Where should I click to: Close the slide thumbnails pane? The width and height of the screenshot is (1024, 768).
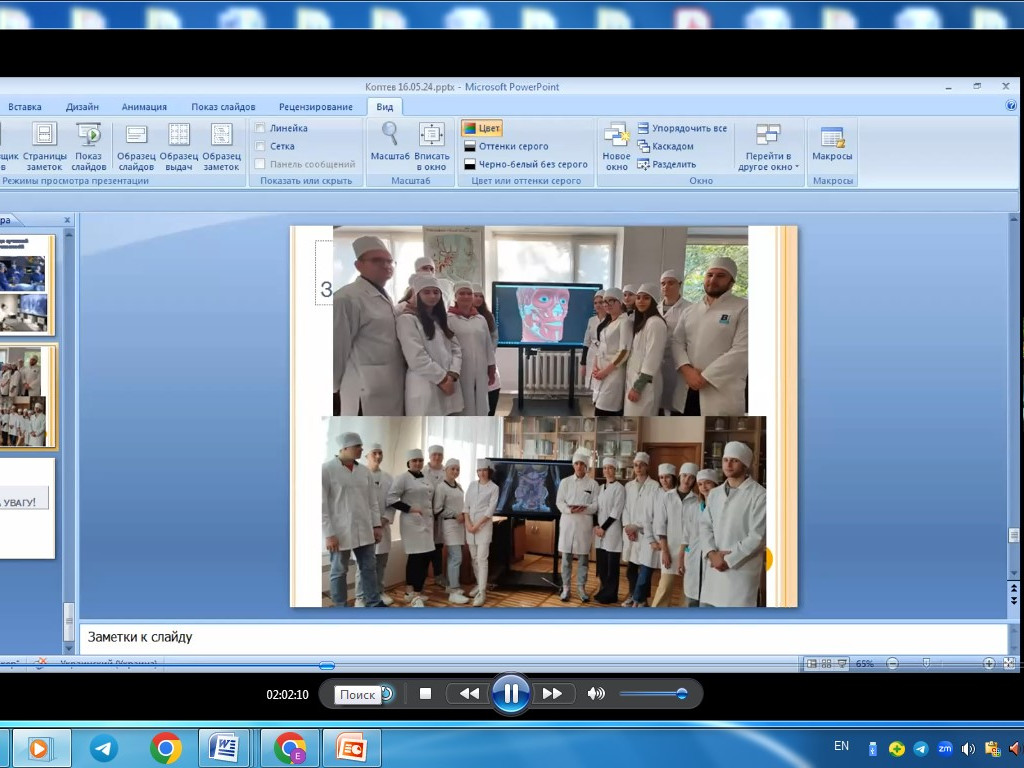[67, 220]
